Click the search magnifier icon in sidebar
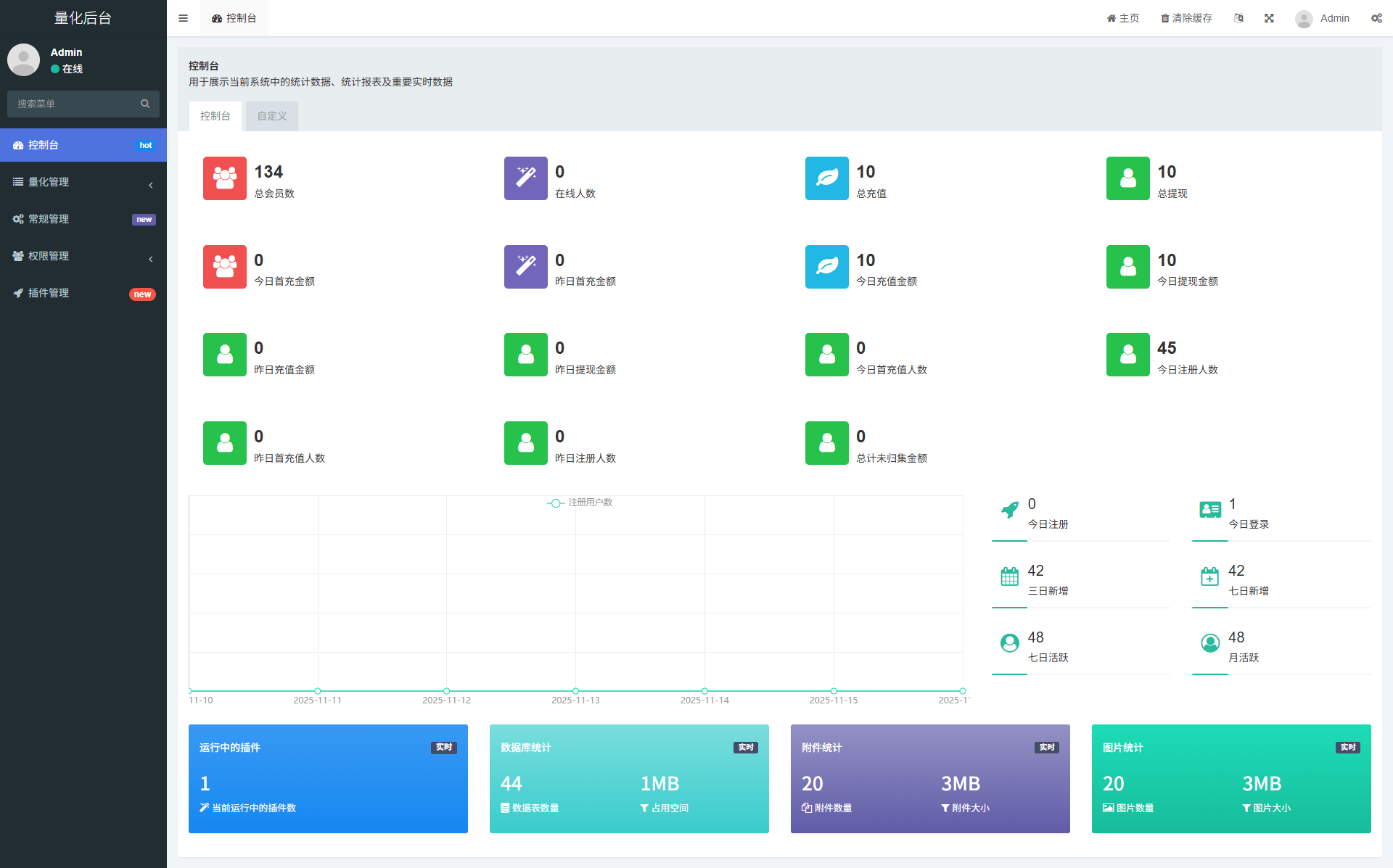Viewport: 1393px width, 868px height. (145, 104)
